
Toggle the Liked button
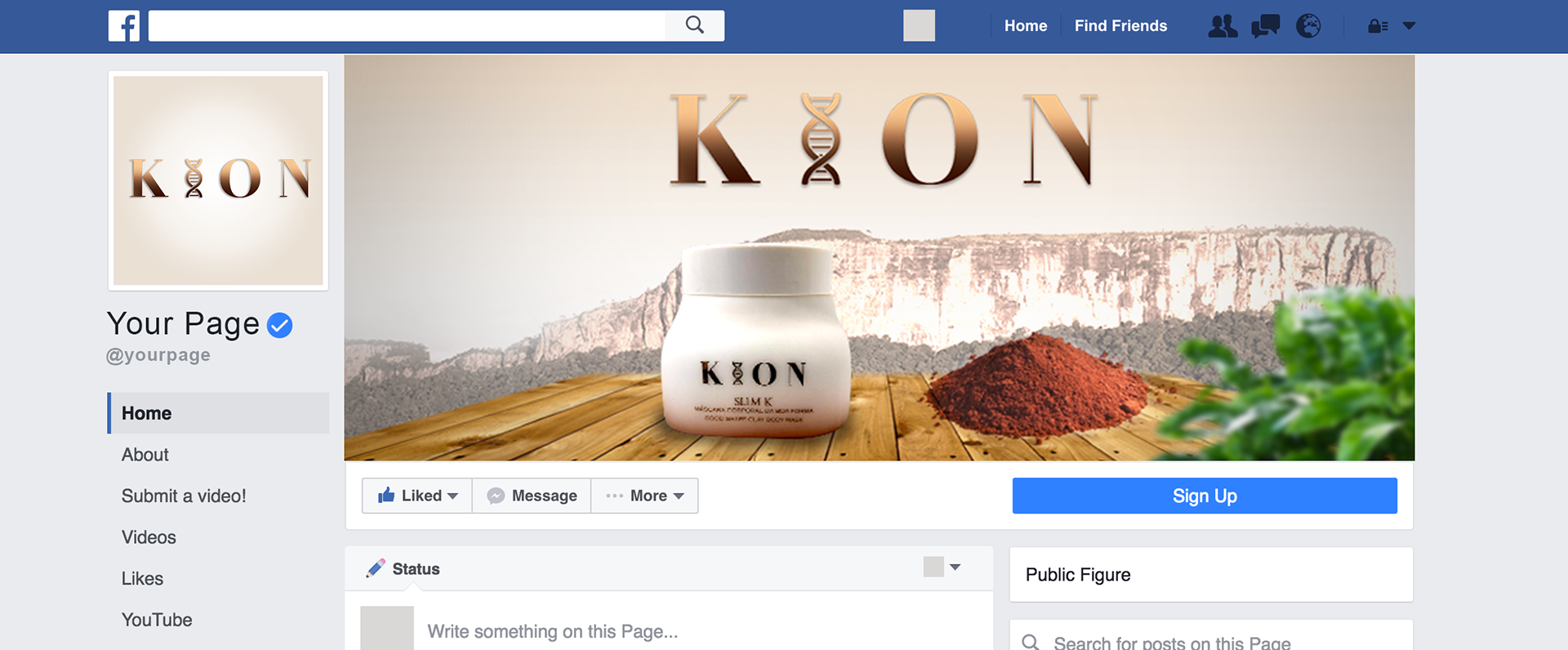(x=417, y=496)
